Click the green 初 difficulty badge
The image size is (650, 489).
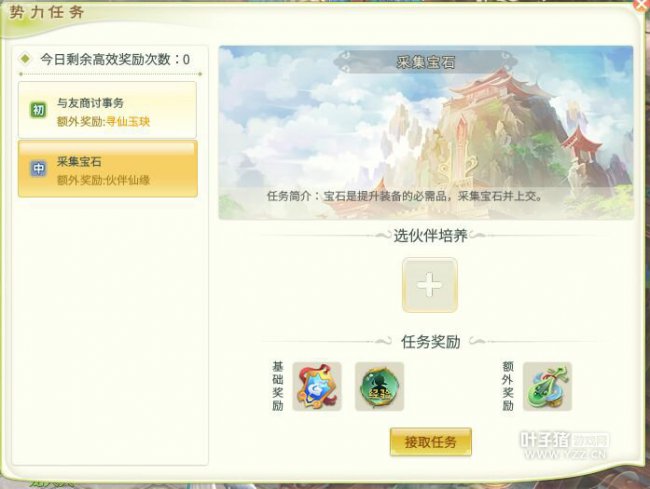click(x=39, y=110)
